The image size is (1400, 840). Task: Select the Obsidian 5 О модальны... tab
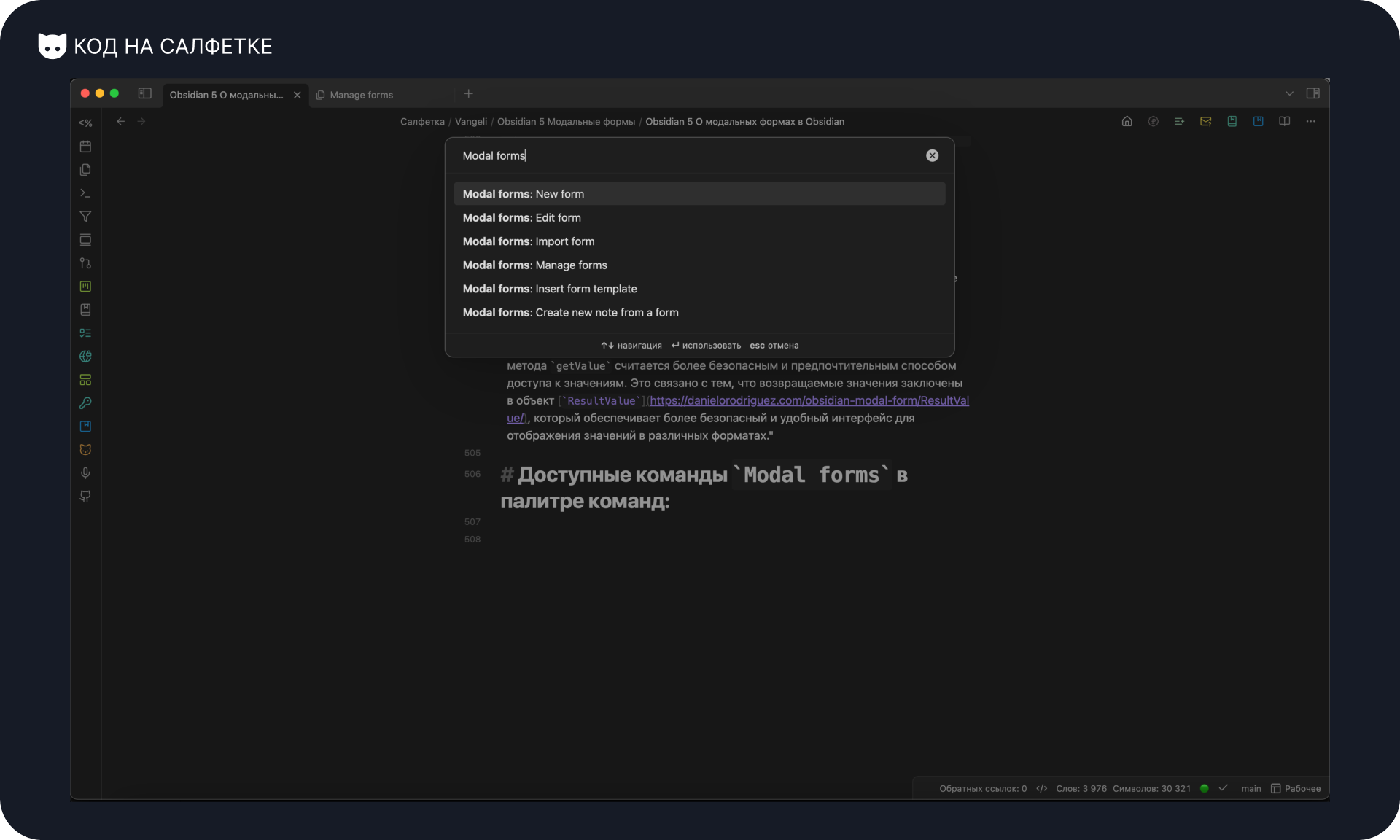point(226,95)
